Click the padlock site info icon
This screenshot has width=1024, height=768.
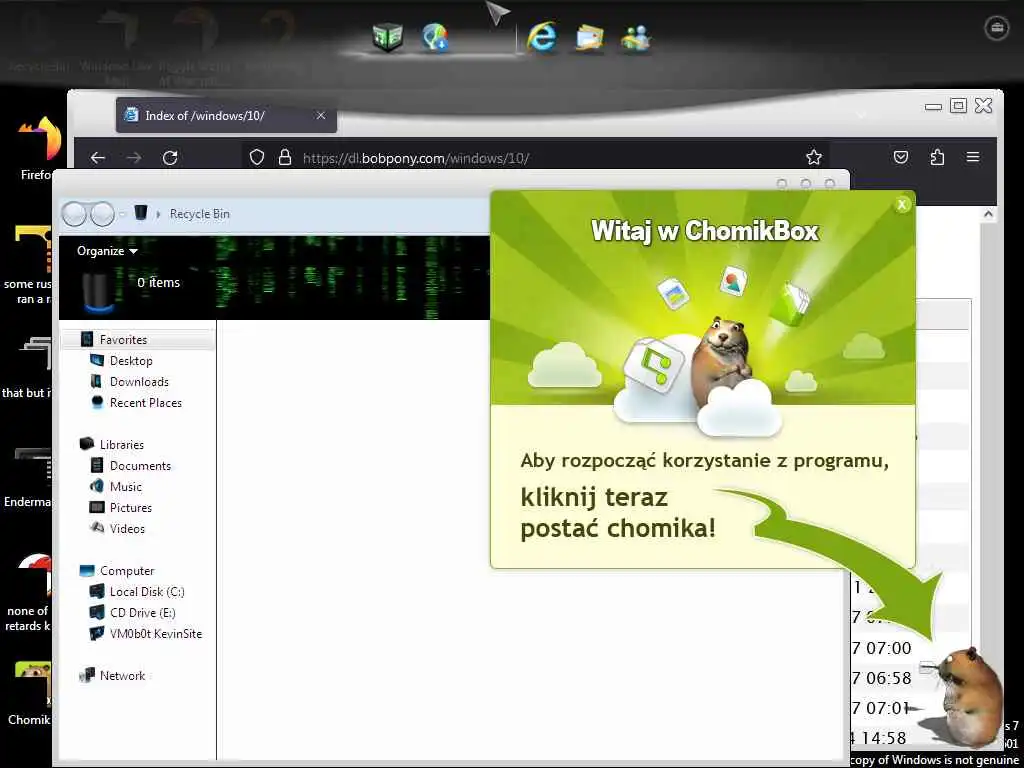coord(284,157)
